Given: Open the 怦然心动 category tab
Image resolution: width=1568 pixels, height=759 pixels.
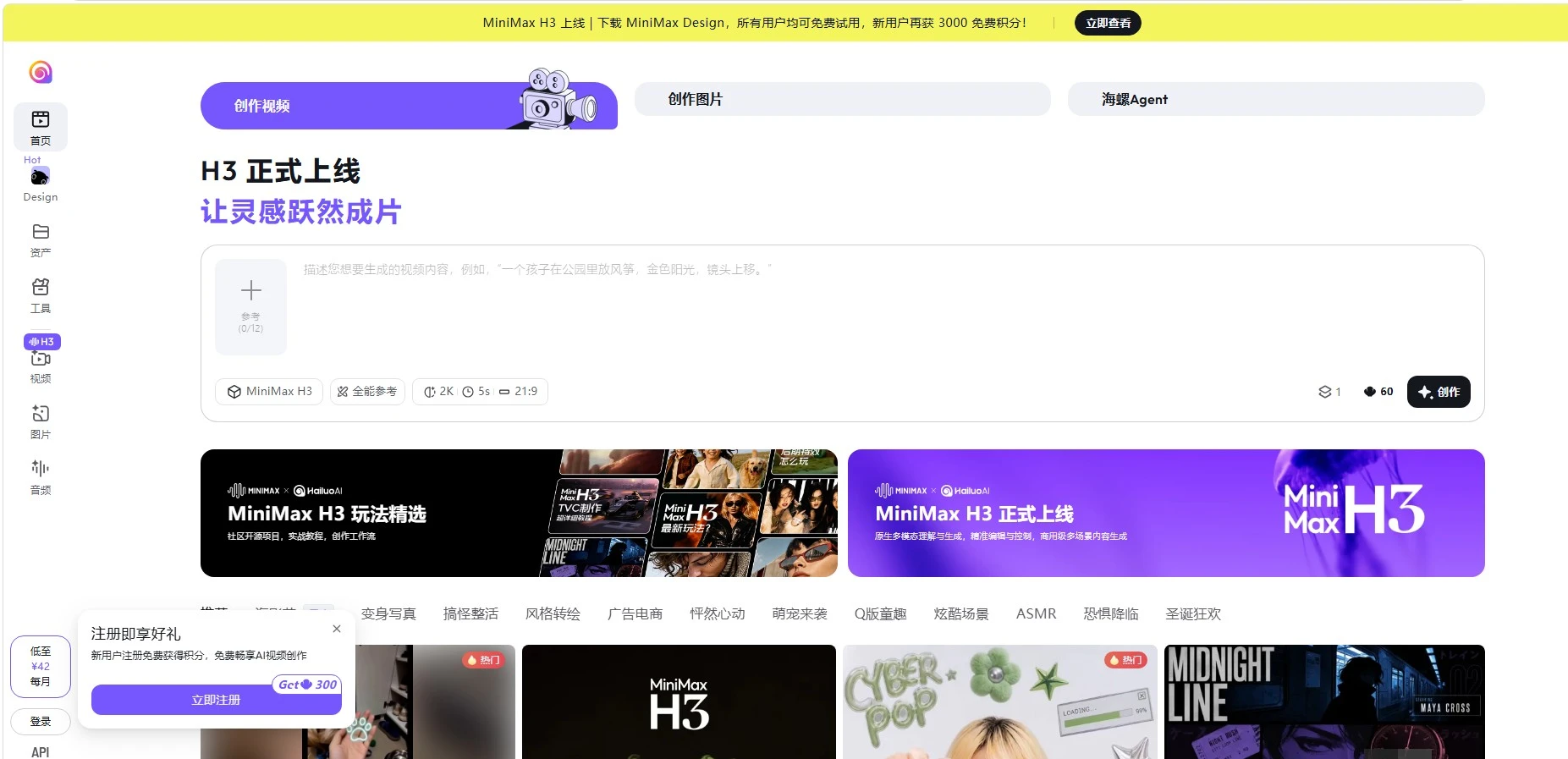Looking at the screenshot, I should click(717, 614).
